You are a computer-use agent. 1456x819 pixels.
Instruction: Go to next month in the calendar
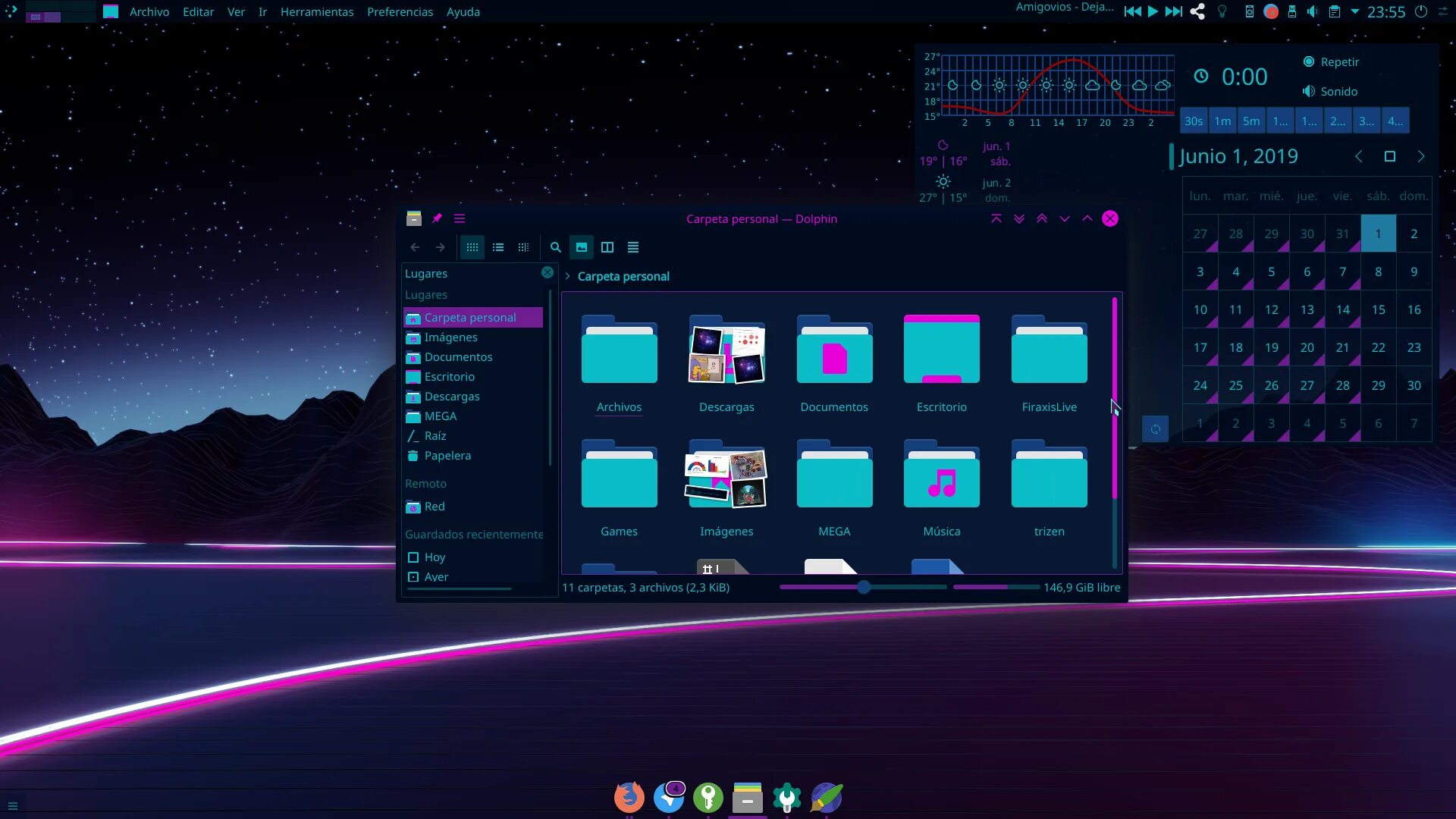pyautogui.click(x=1421, y=156)
